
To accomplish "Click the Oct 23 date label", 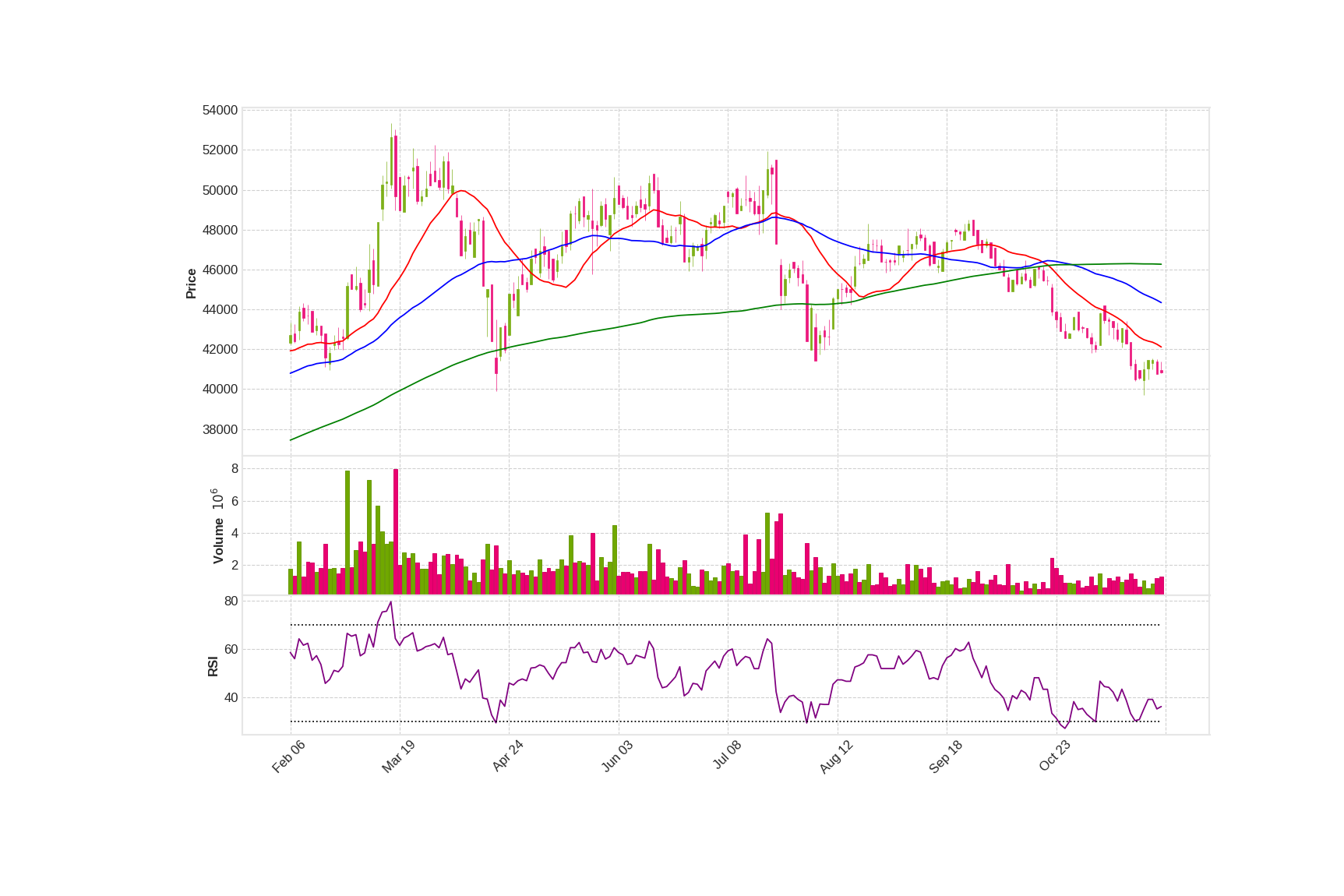I will point(1055,757).
